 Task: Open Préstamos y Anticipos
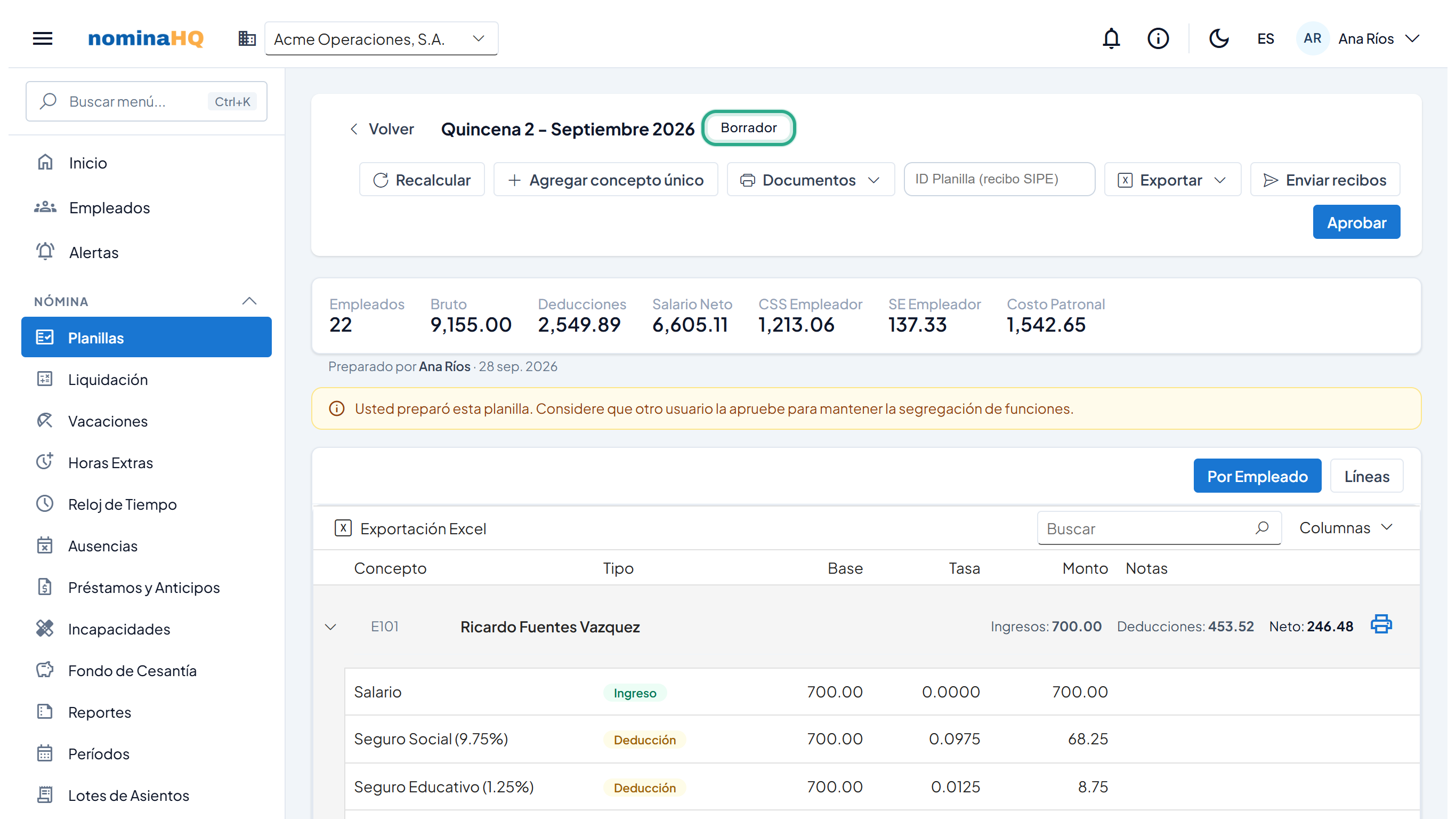(147, 588)
